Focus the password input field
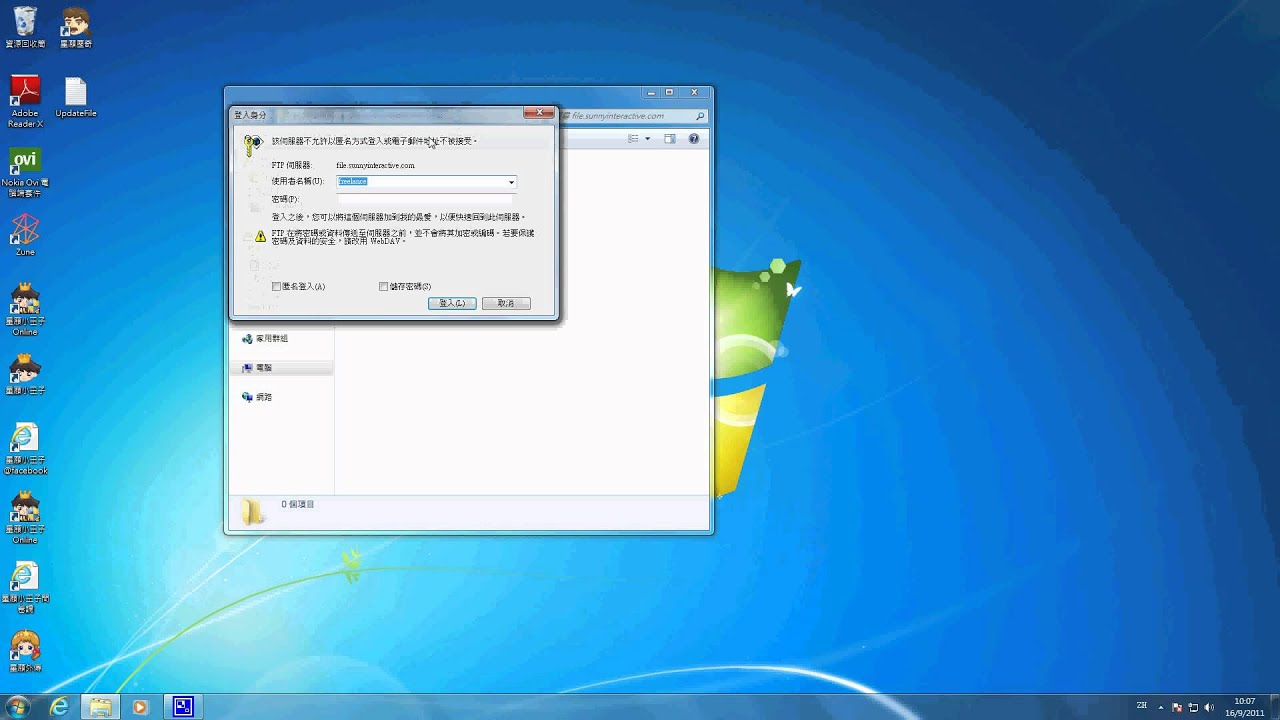Viewport: 1280px width, 720px height. 427,199
